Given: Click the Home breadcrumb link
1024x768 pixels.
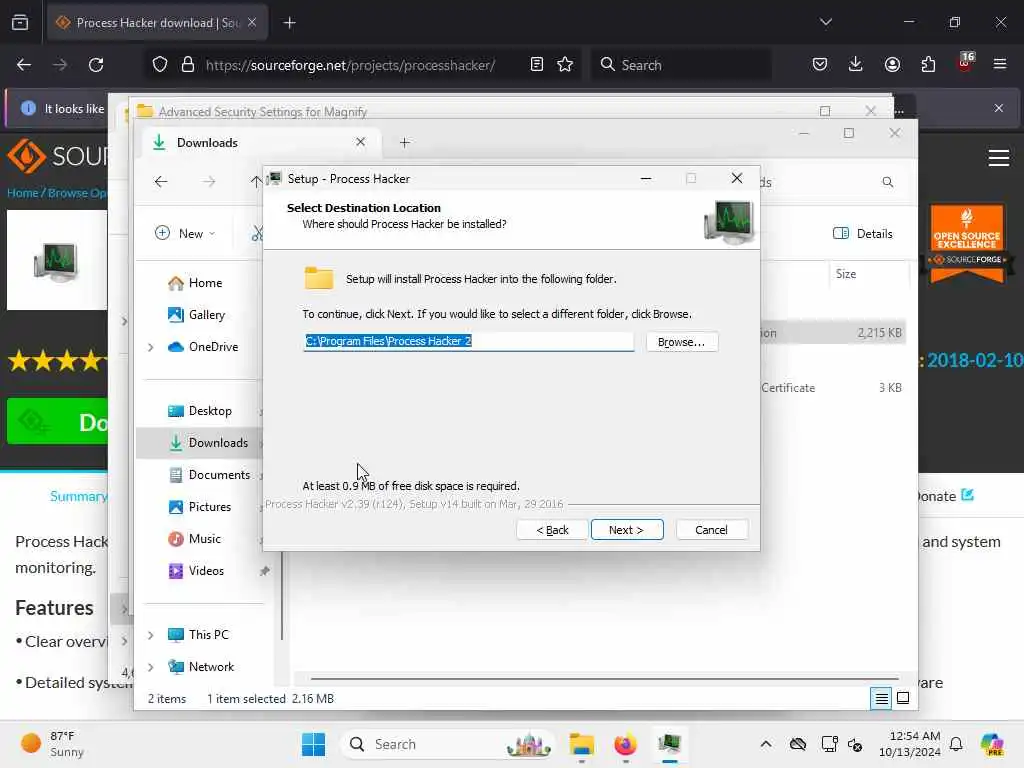Looking at the screenshot, I should click(x=23, y=193).
